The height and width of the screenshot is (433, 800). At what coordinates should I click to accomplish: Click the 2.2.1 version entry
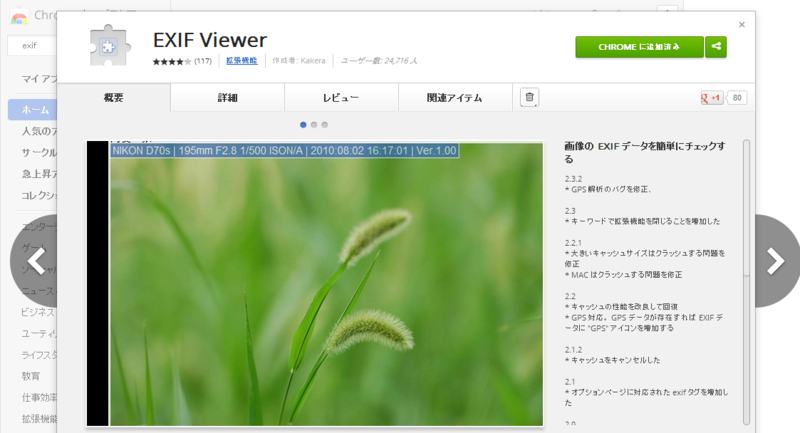click(573, 243)
